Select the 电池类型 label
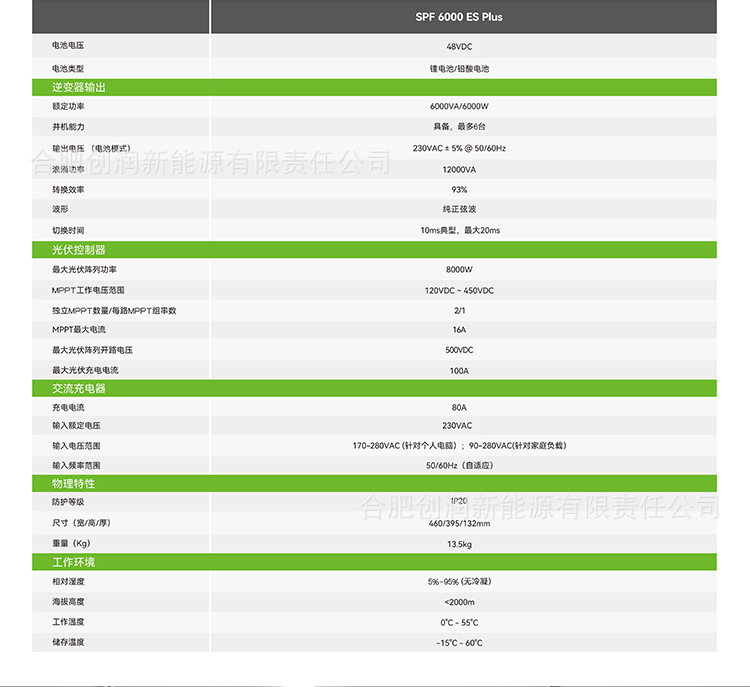 tap(68, 69)
